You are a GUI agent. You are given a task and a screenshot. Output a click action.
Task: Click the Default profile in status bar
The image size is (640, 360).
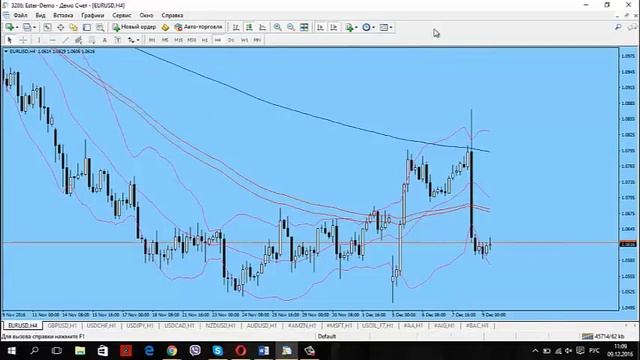pyautogui.click(x=327, y=336)
